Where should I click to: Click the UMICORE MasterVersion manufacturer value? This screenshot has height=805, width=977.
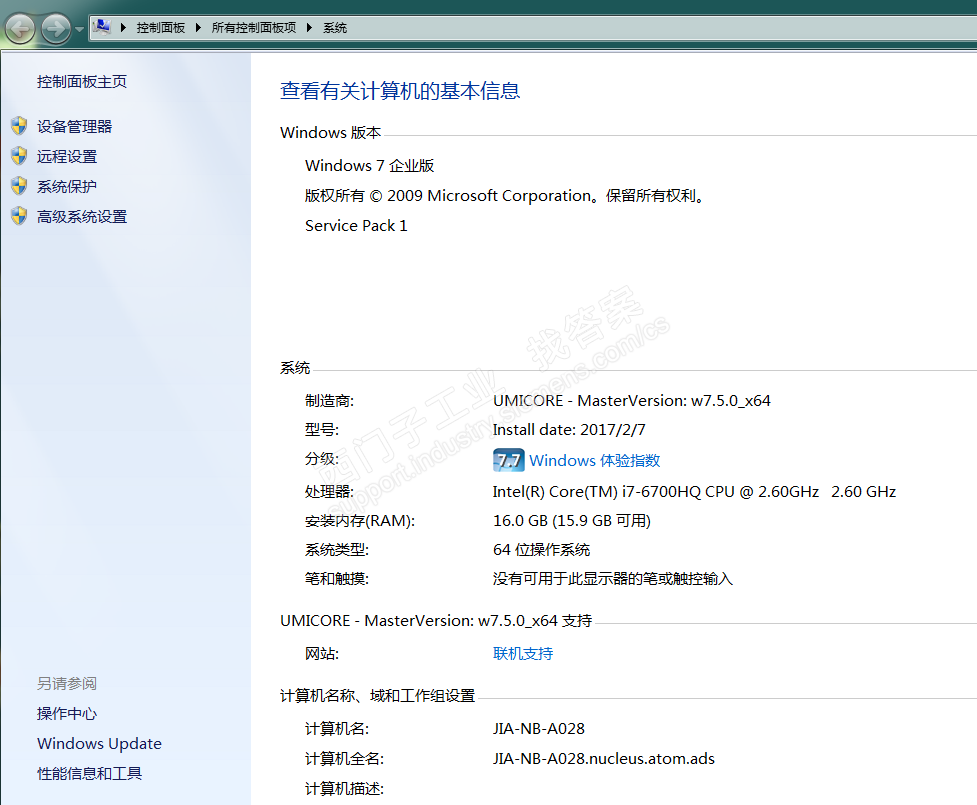[x=632, y=401]
